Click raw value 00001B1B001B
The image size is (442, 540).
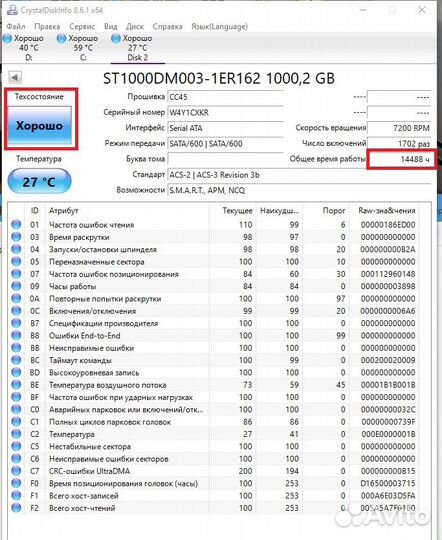tap(388, 385)
